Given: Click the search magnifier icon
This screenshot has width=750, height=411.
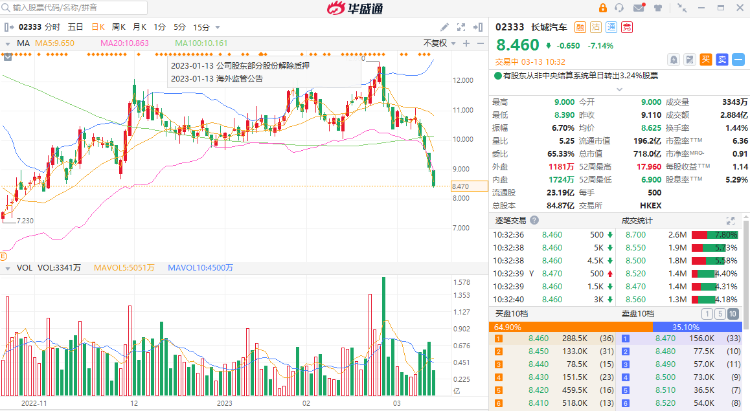Looking at the screenshot, I should click(6, 8).
